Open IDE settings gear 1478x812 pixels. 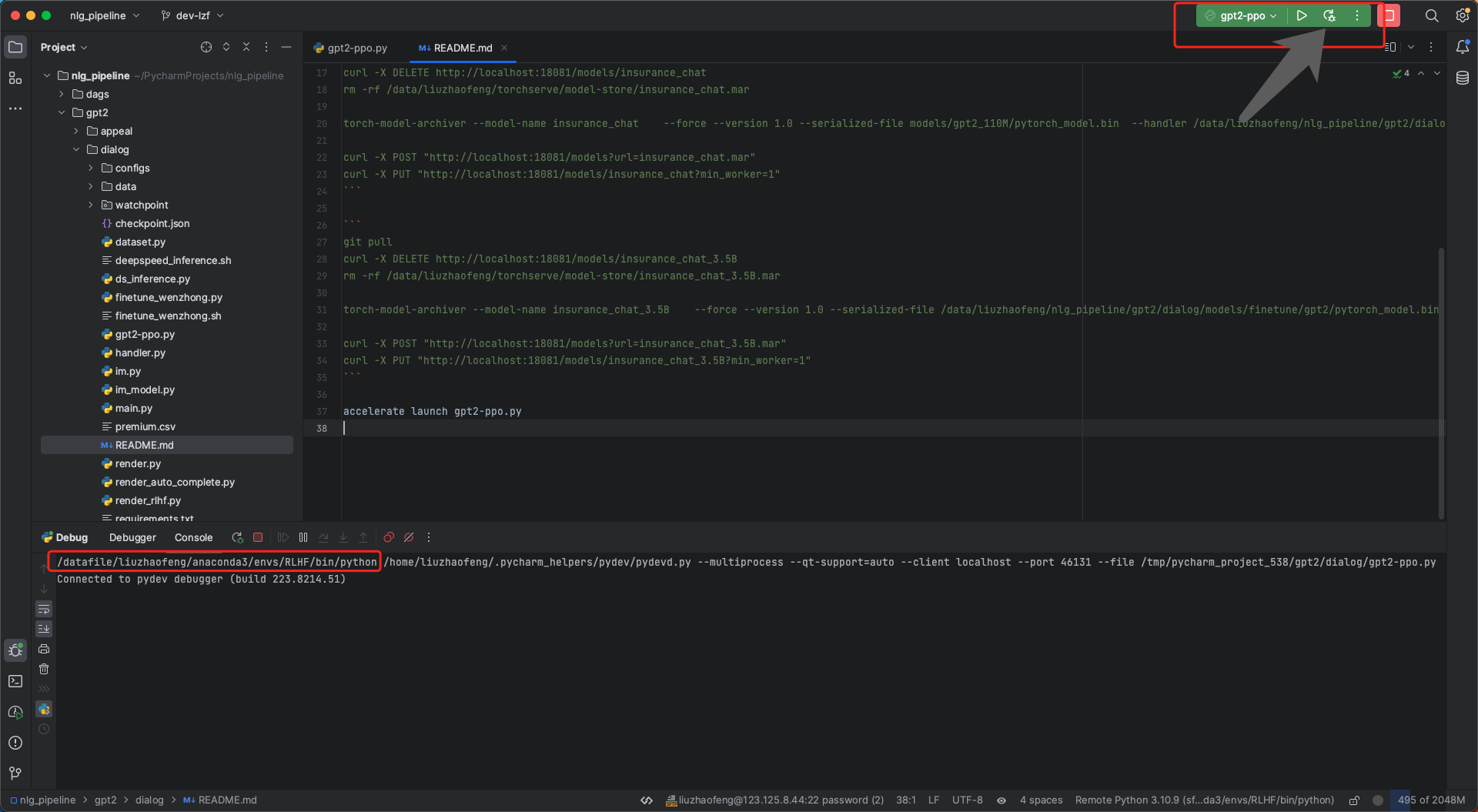1463,15
